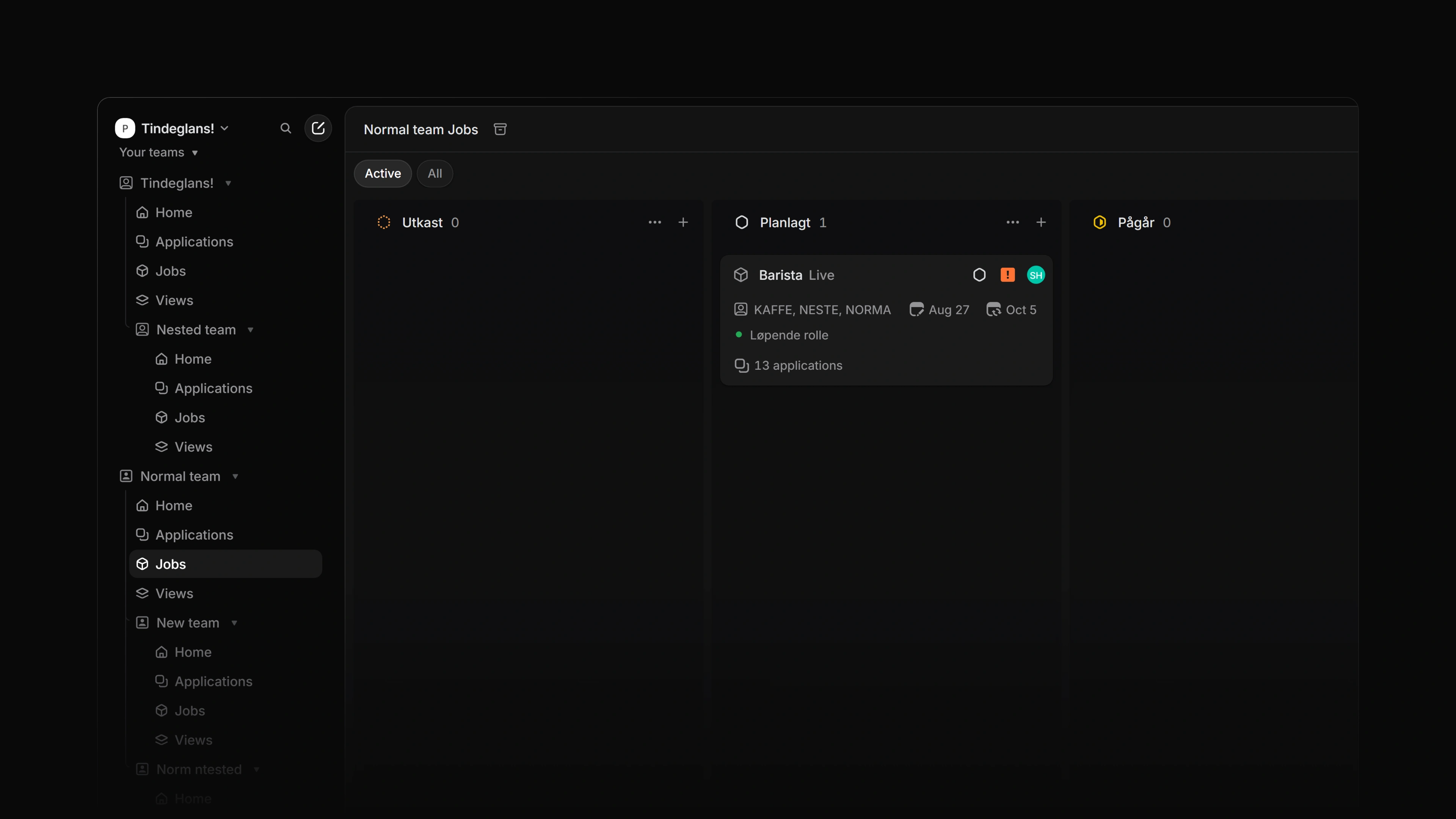Viewport: 1456px width, 819px height.
Task: Collapse the Nested team tree
Action: click(250, 329)
